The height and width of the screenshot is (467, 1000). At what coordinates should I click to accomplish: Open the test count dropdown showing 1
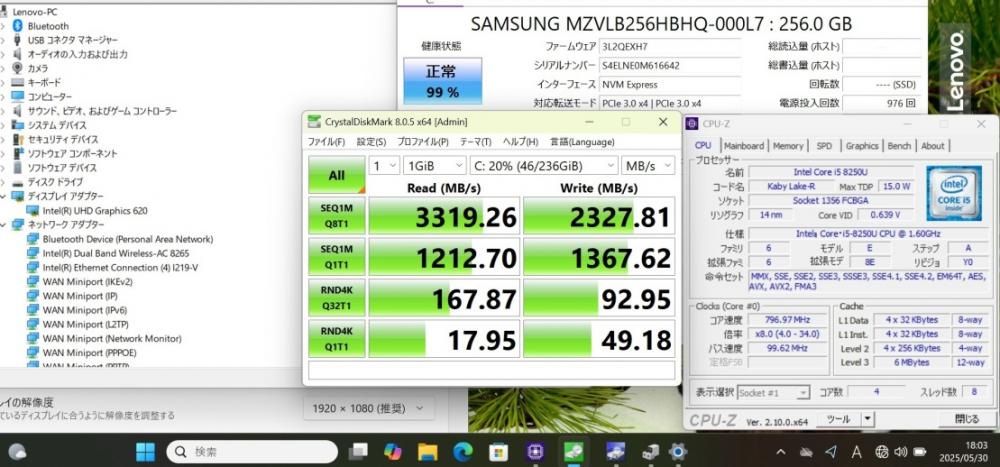[384, 166]
